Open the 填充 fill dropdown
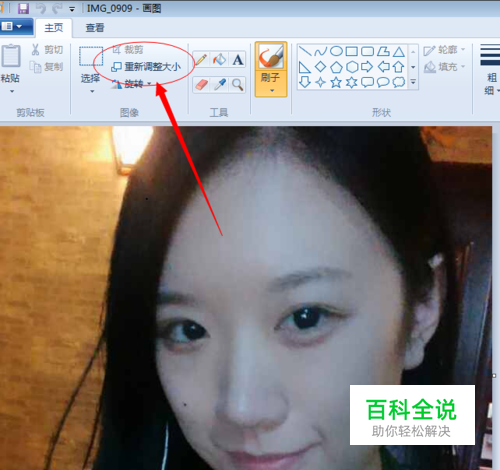The height and width of the screenshot is (470, 500). (444, 67)
